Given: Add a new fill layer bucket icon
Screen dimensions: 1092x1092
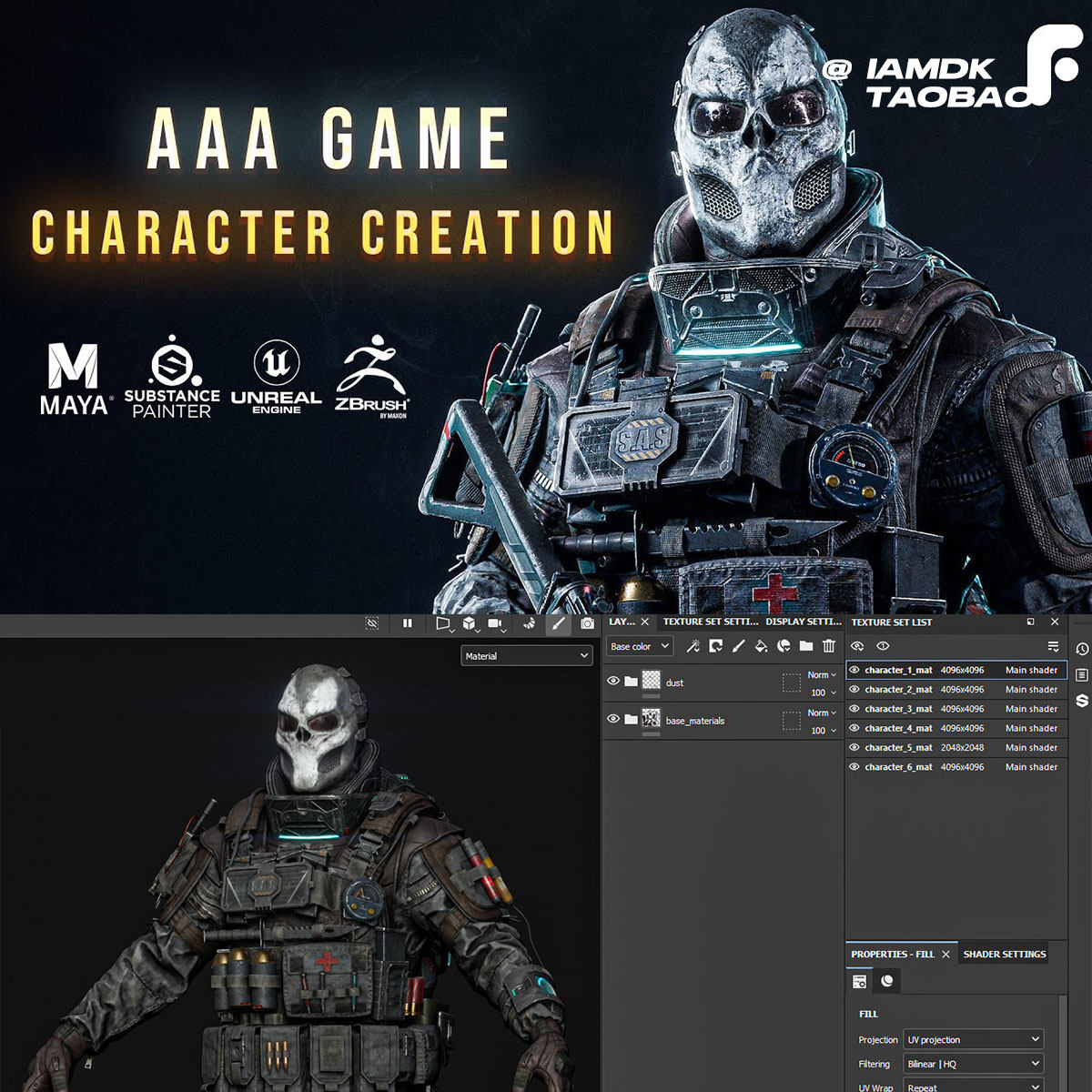Looking at the screenshot, I should (x=761, y=646).
